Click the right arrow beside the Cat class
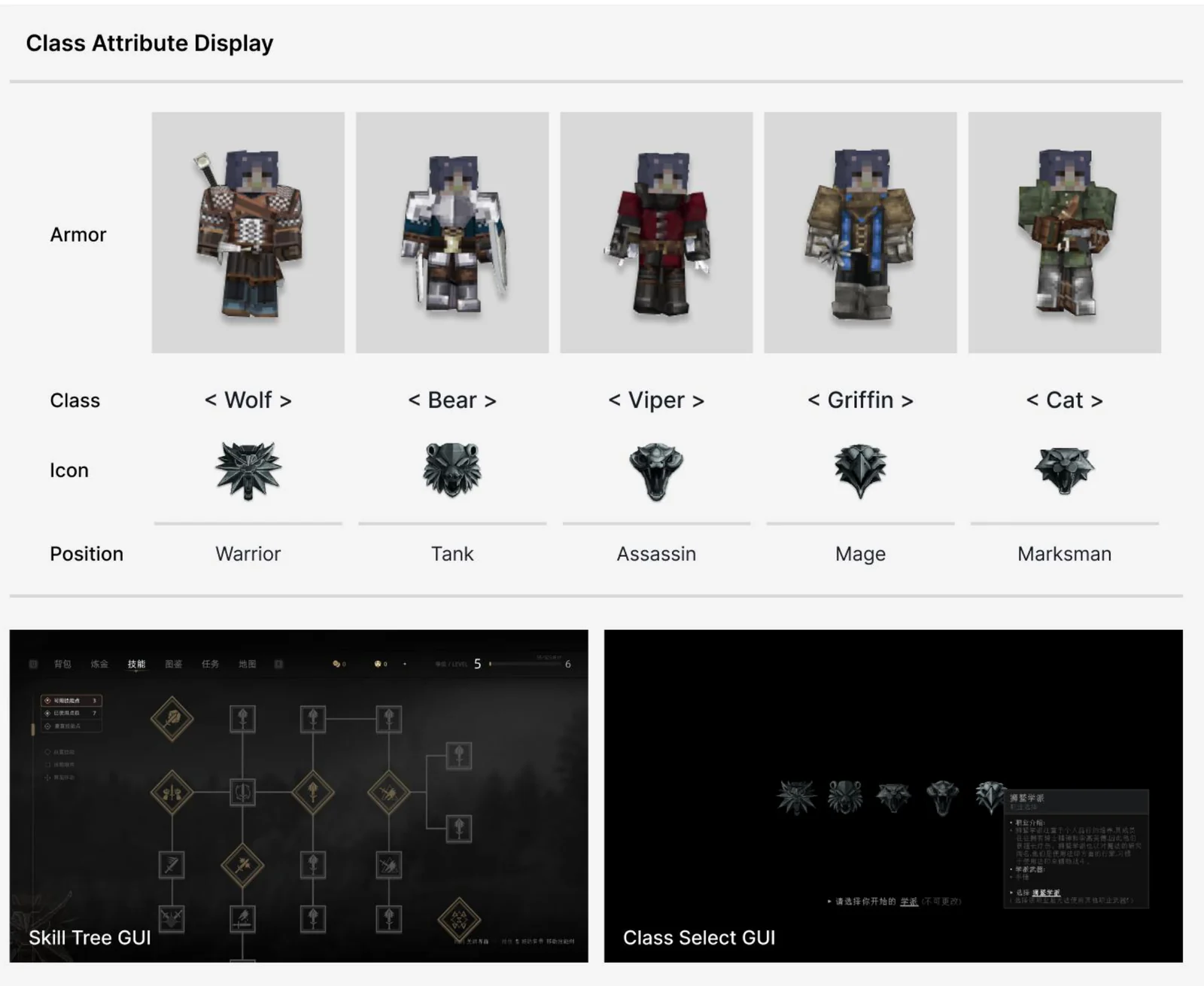The height and width of the screenshot is (986, 1204). pos(1096,400)
